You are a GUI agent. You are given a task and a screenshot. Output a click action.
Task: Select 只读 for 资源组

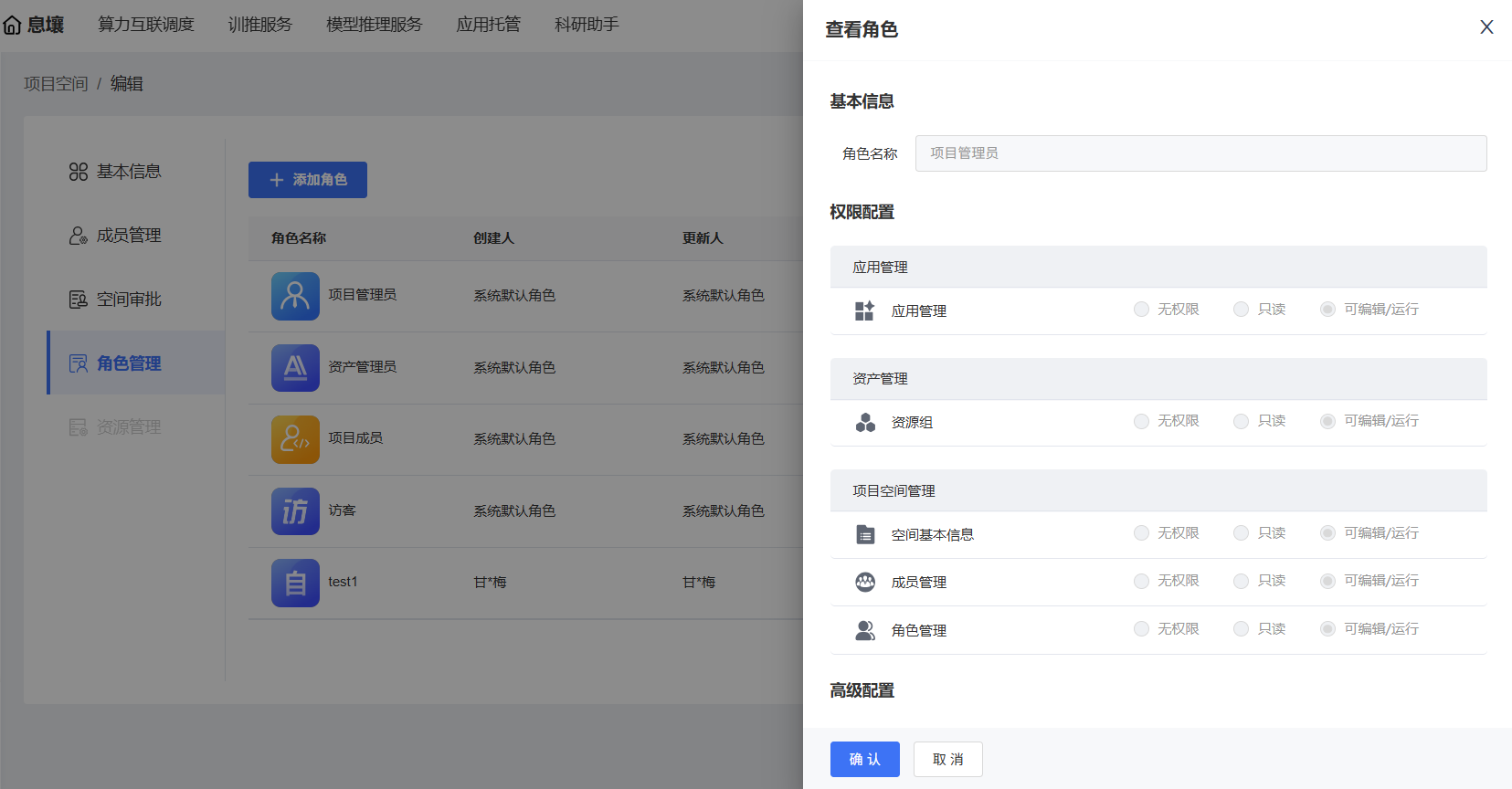pyautogui.click(x=1241, y=421)
